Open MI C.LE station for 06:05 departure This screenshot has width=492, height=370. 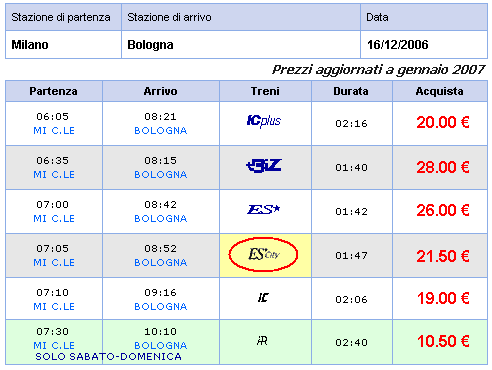click(x=54, y=131)
